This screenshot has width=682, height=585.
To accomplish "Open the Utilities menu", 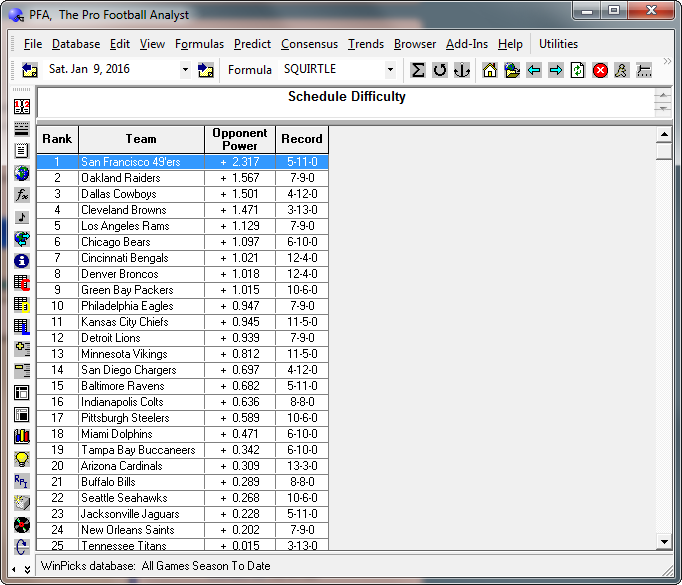I will click(x=558, y=44).
